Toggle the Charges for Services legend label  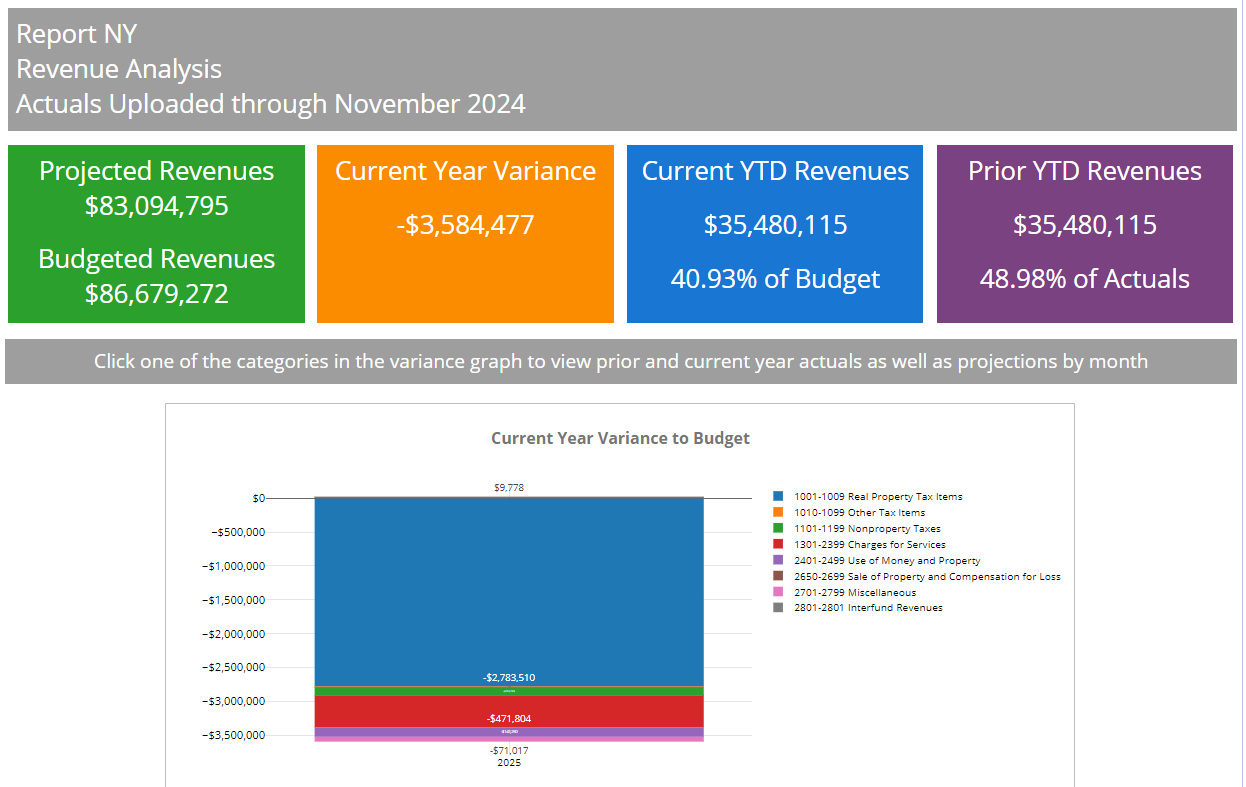tap(869, 544)
